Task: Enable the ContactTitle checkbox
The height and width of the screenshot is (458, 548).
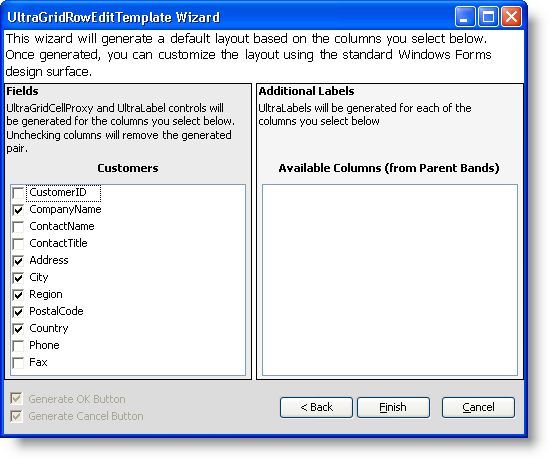Action: 18,244
